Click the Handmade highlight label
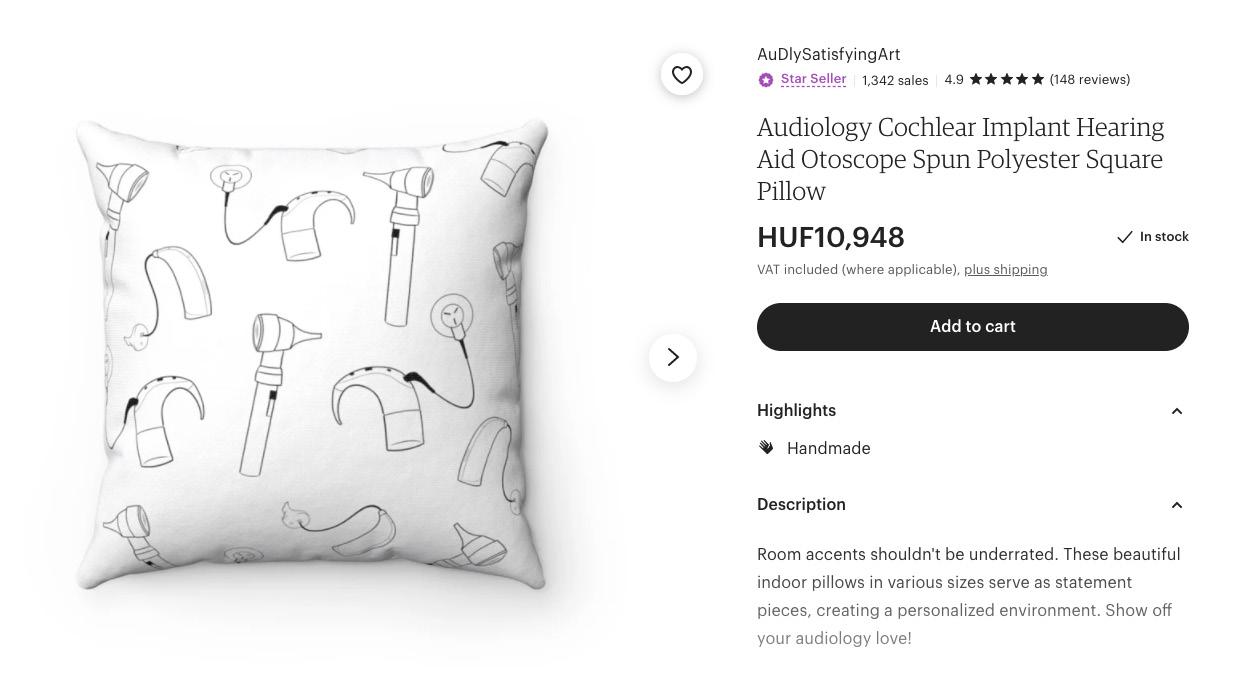Image resolution: width=1239 pixels, height=679 pixels. point(828,449)
